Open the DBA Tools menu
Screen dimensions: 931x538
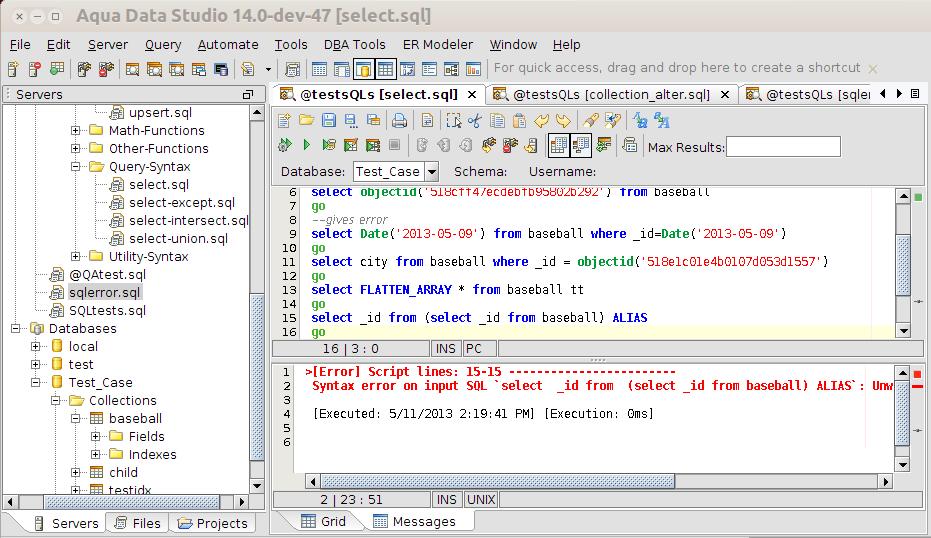[354, 45]
